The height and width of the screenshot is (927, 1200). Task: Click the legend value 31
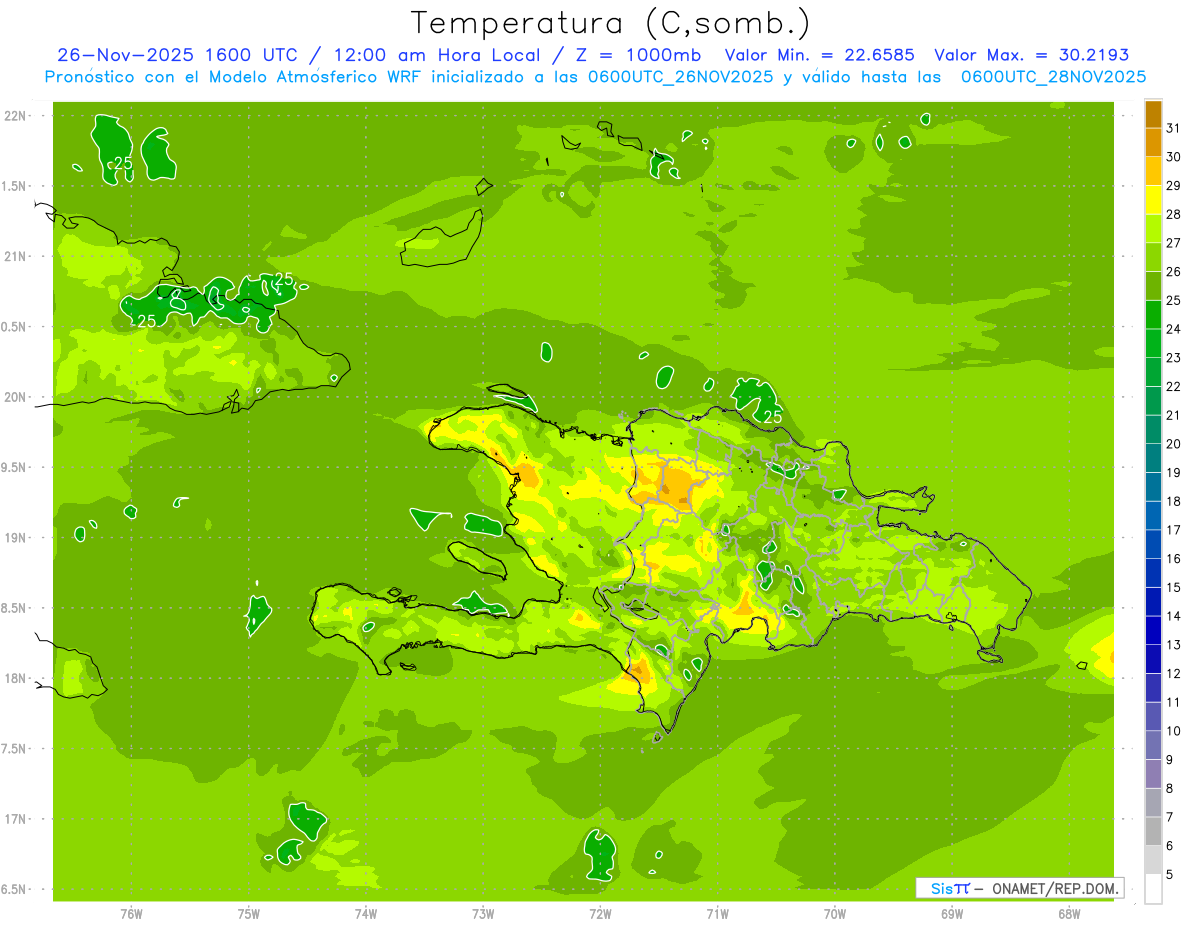click(x=1173, y=128)
